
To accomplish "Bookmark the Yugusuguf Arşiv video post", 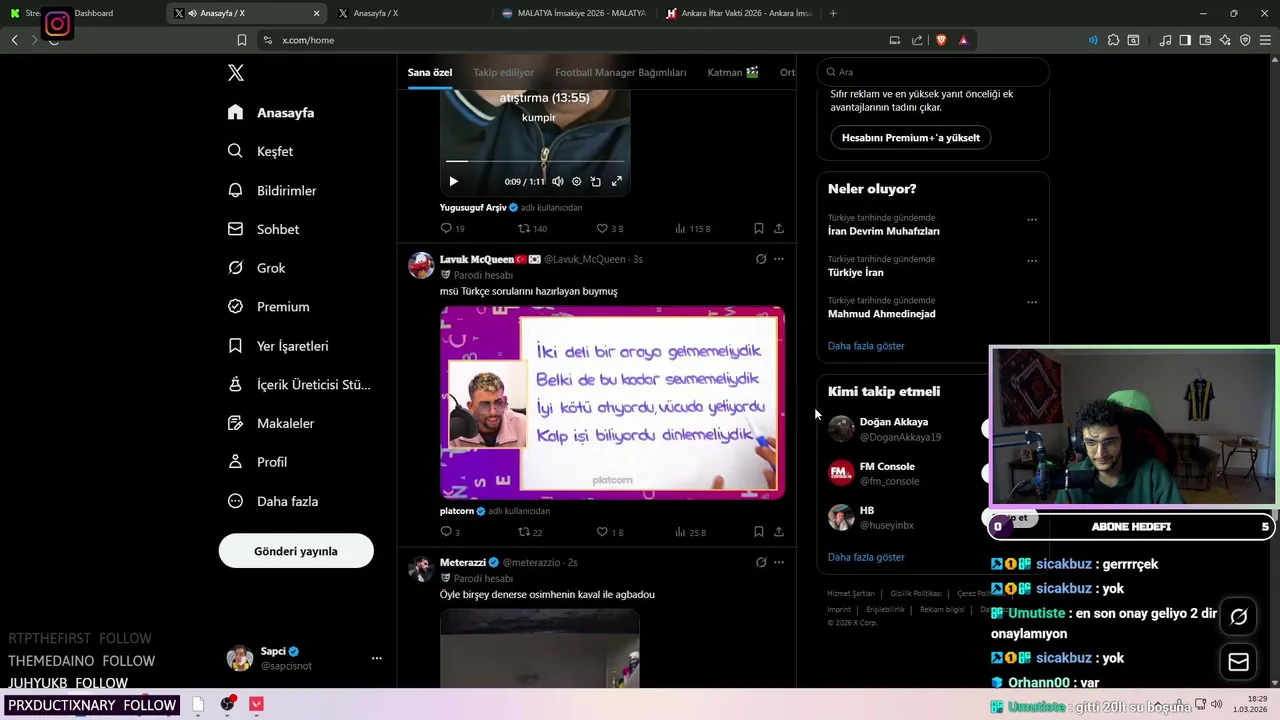I will click(759, 228).
